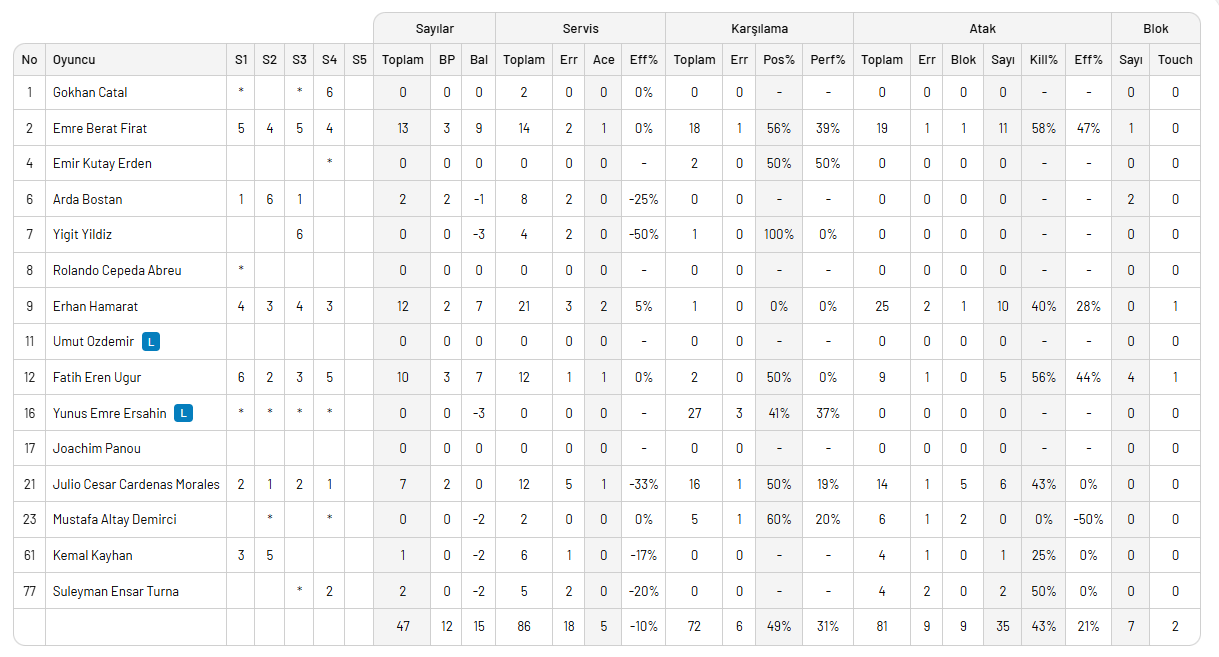Click the Perf% column header
Viewport: 1219px width, 657px height.
pyautogui.click(x=828, y=60)
